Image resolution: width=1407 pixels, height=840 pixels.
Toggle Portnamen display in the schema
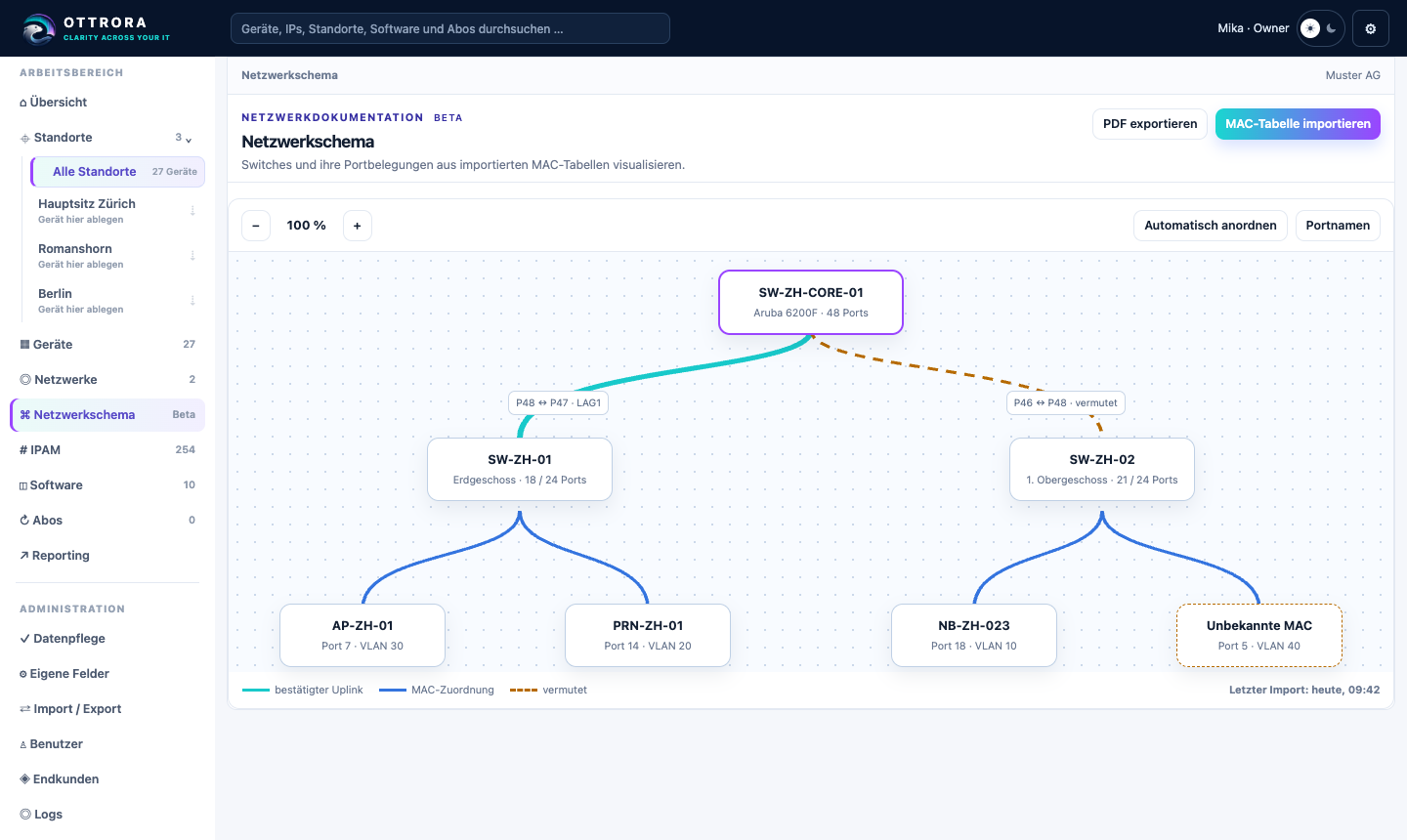tap(1338, 226)
